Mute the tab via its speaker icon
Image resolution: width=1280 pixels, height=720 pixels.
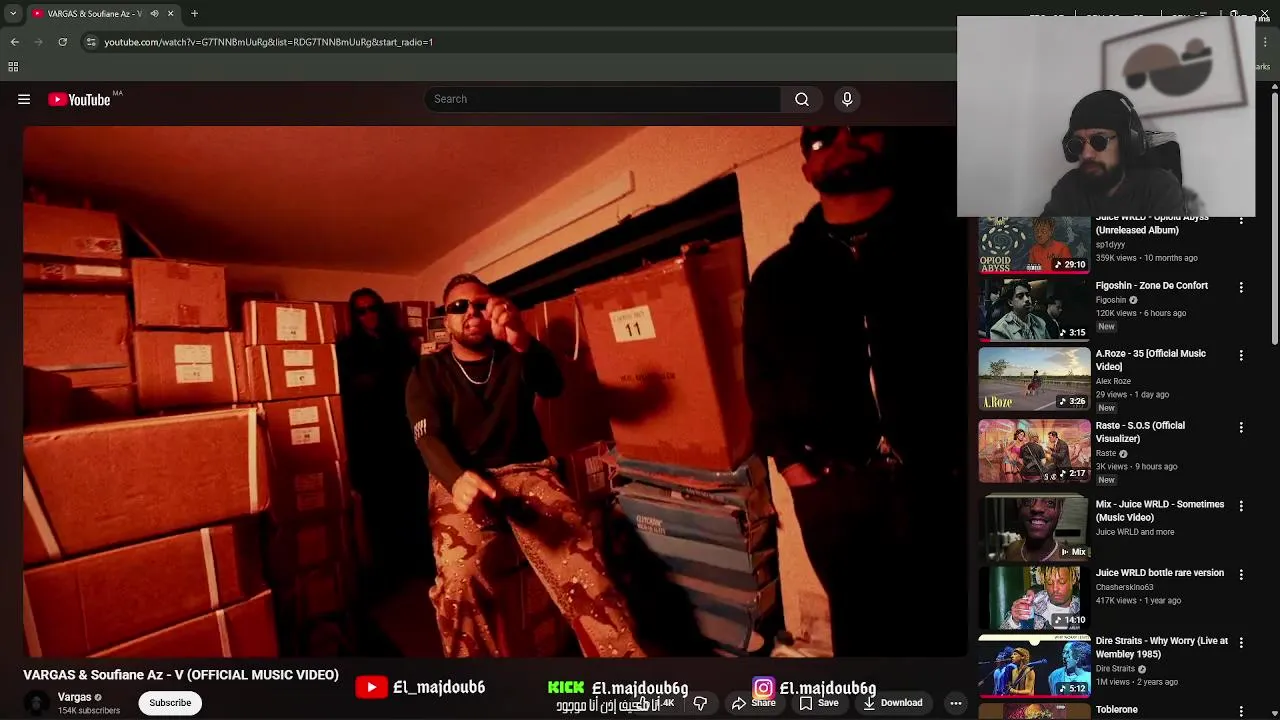click(154, 14)
